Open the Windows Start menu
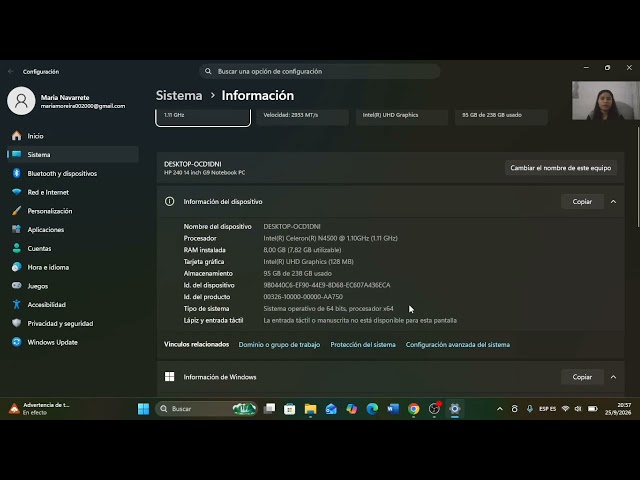Screen dimensions: 640x480 (x=143, y=409)
